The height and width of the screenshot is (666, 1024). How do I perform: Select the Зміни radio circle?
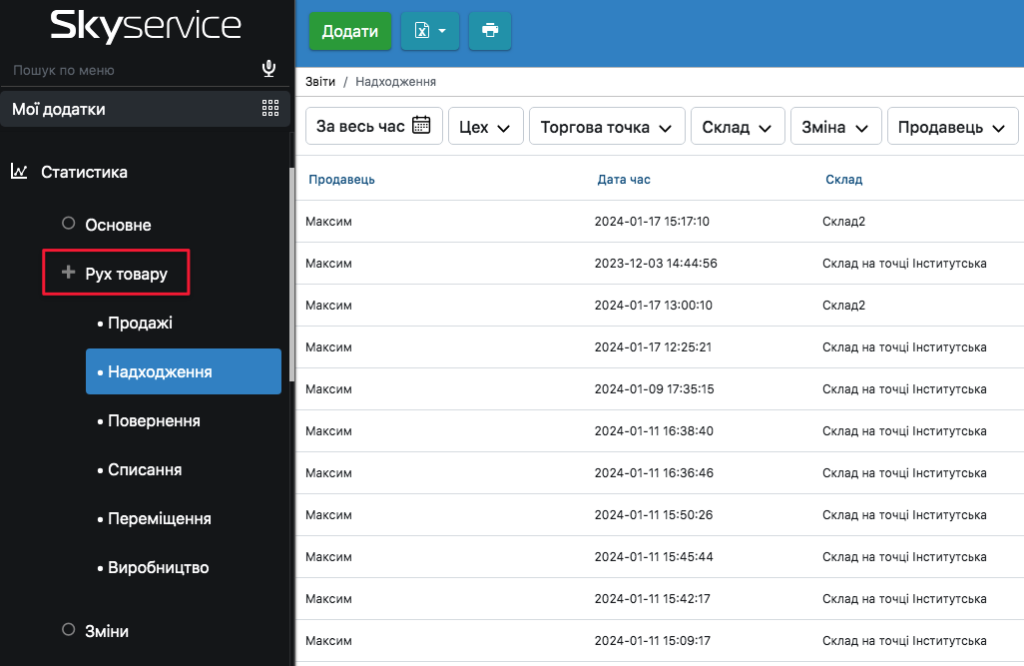pos(69,630)
